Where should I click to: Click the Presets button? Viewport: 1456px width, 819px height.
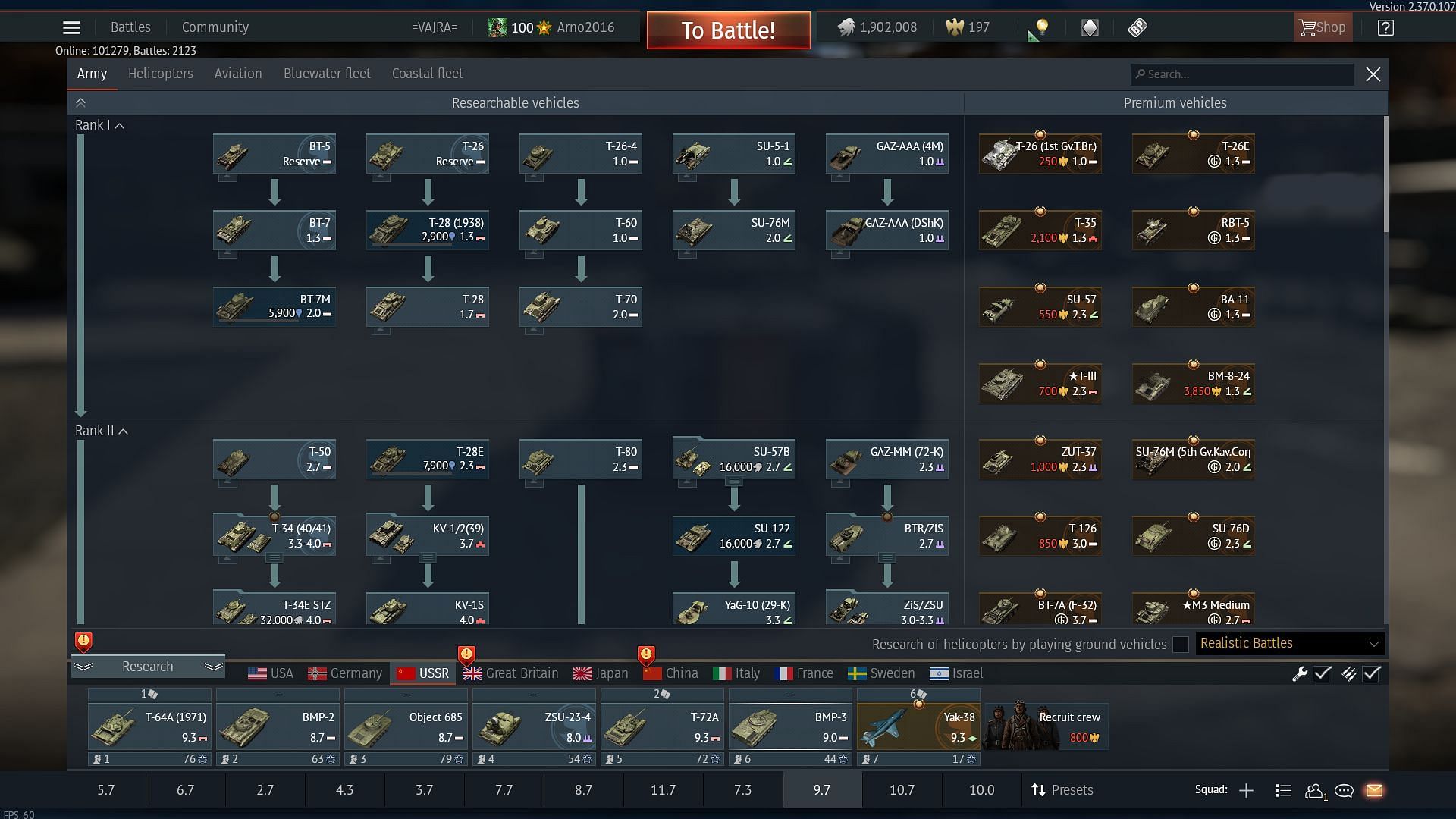coord(1062,790)
